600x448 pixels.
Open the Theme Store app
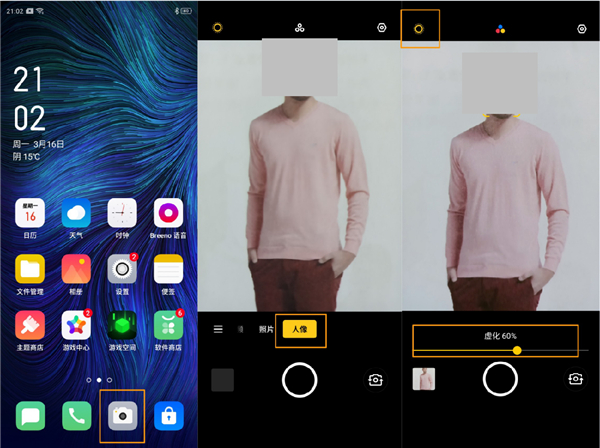click(x=30, y=325)
